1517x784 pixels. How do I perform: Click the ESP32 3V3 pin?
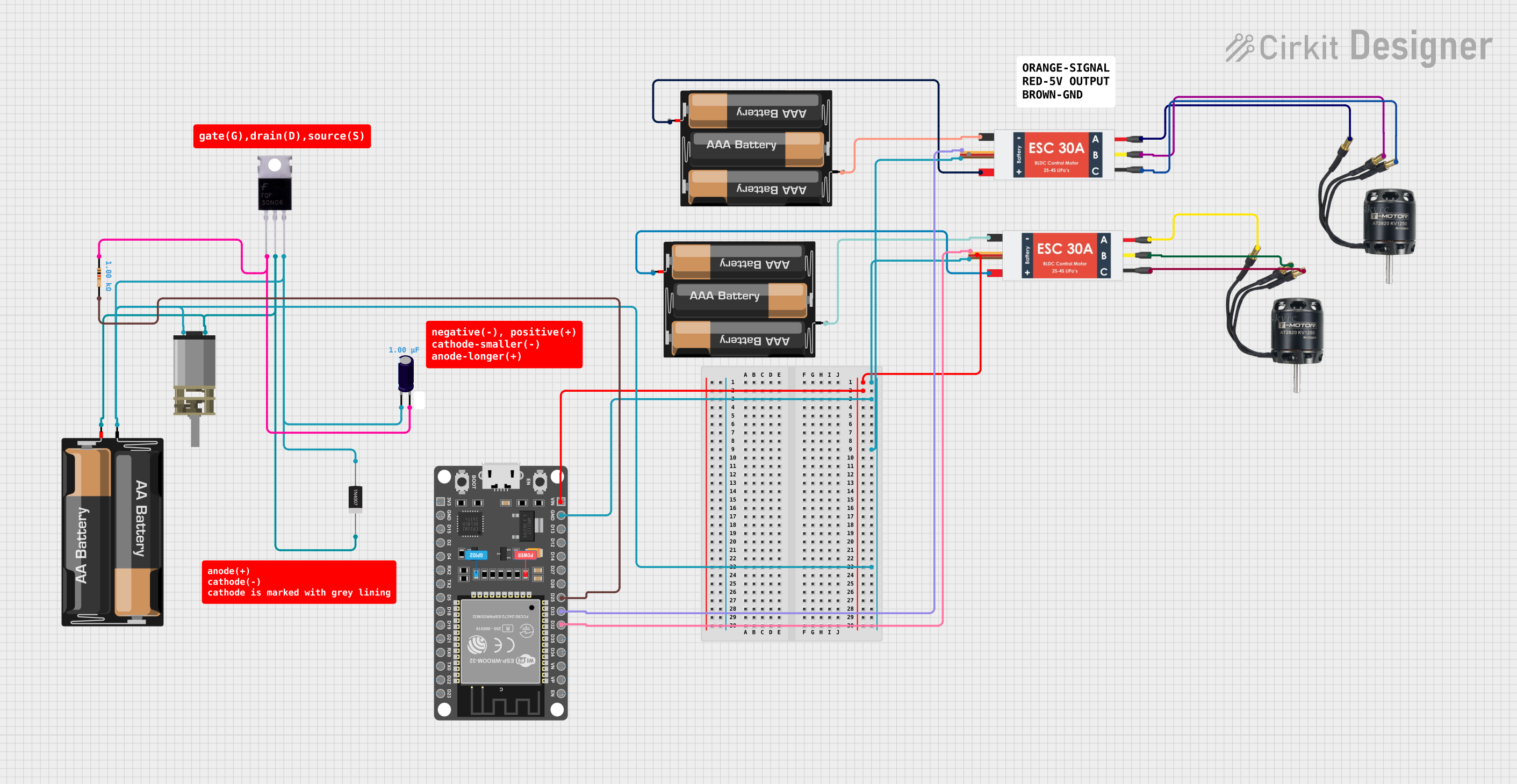pos(441,501)
